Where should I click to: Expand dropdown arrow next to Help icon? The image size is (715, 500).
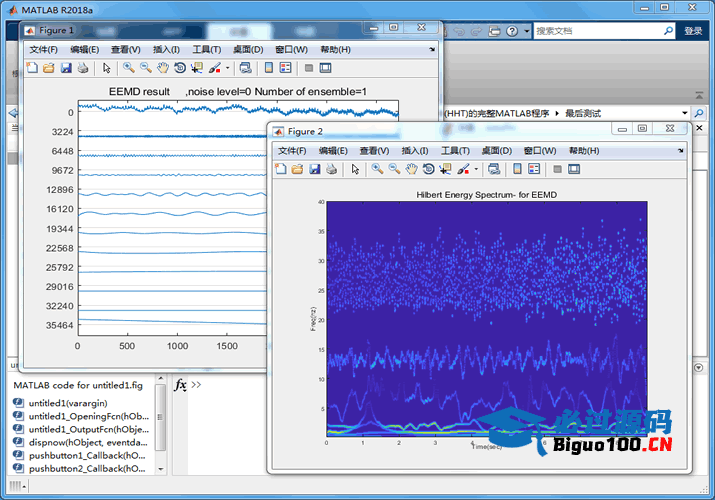[x=527, y=31]
